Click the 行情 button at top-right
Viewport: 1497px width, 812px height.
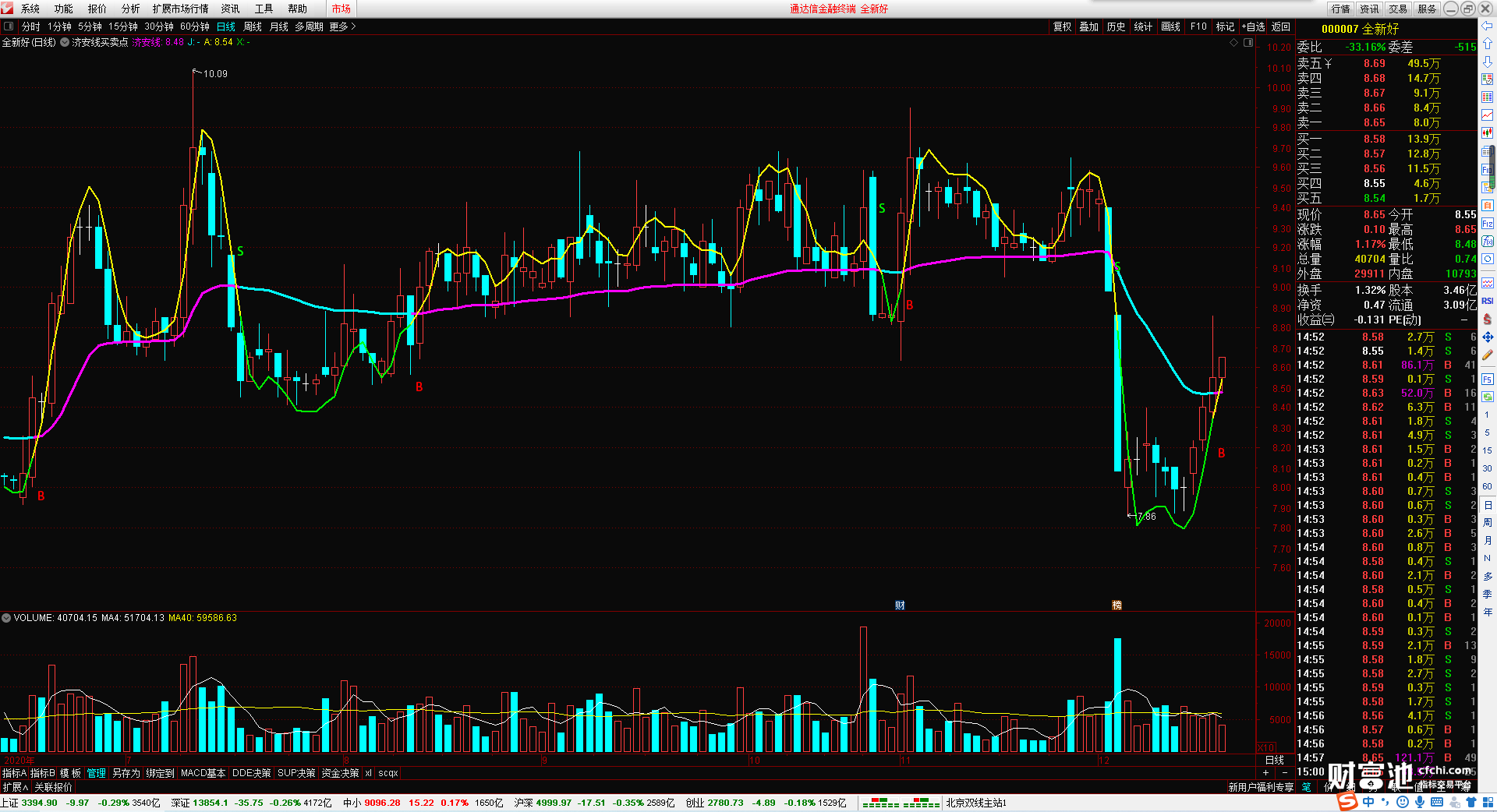click(x=1341, y=9)
